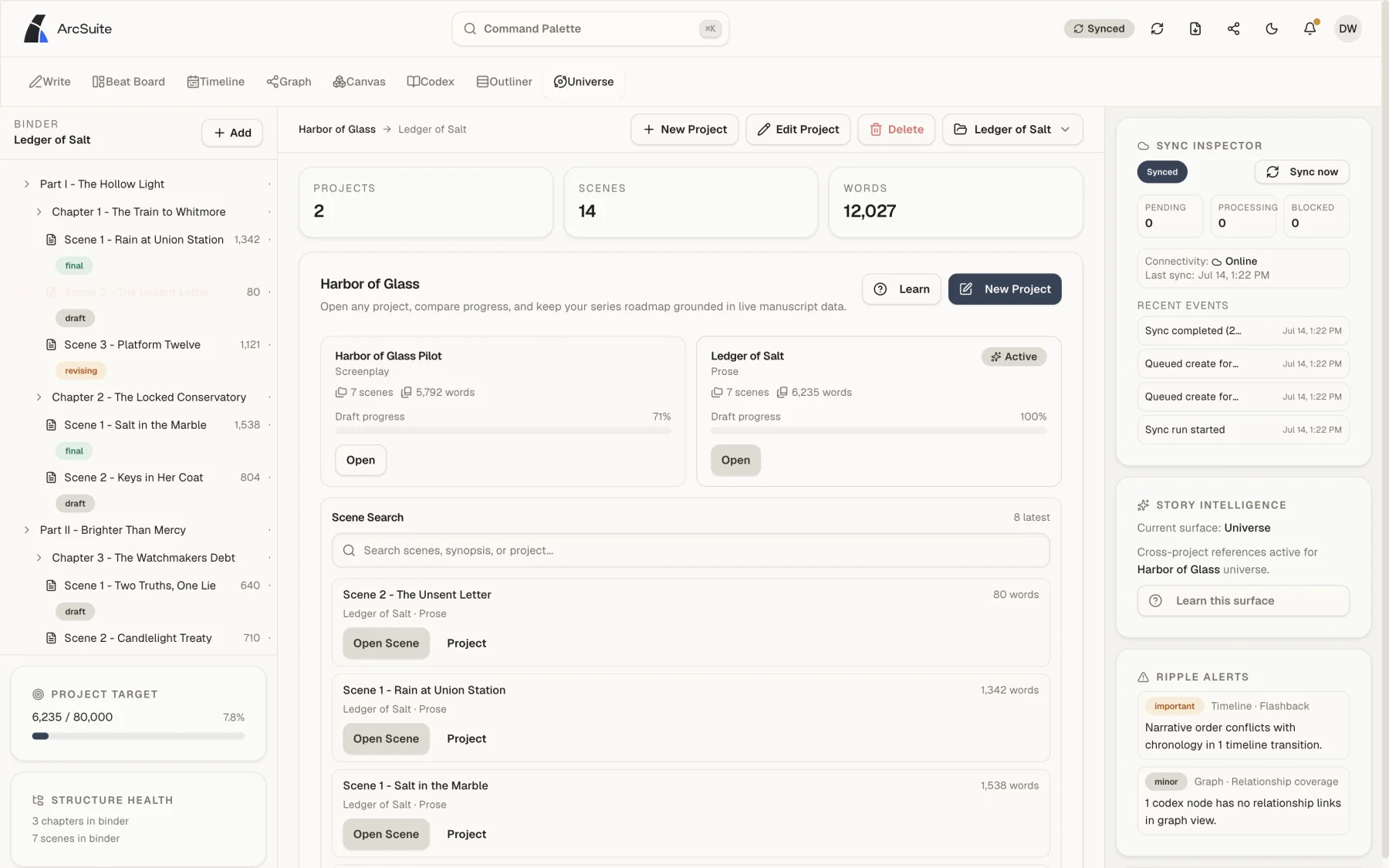Click Open Scene for The Unsent Letter

(x=386, y=643)
